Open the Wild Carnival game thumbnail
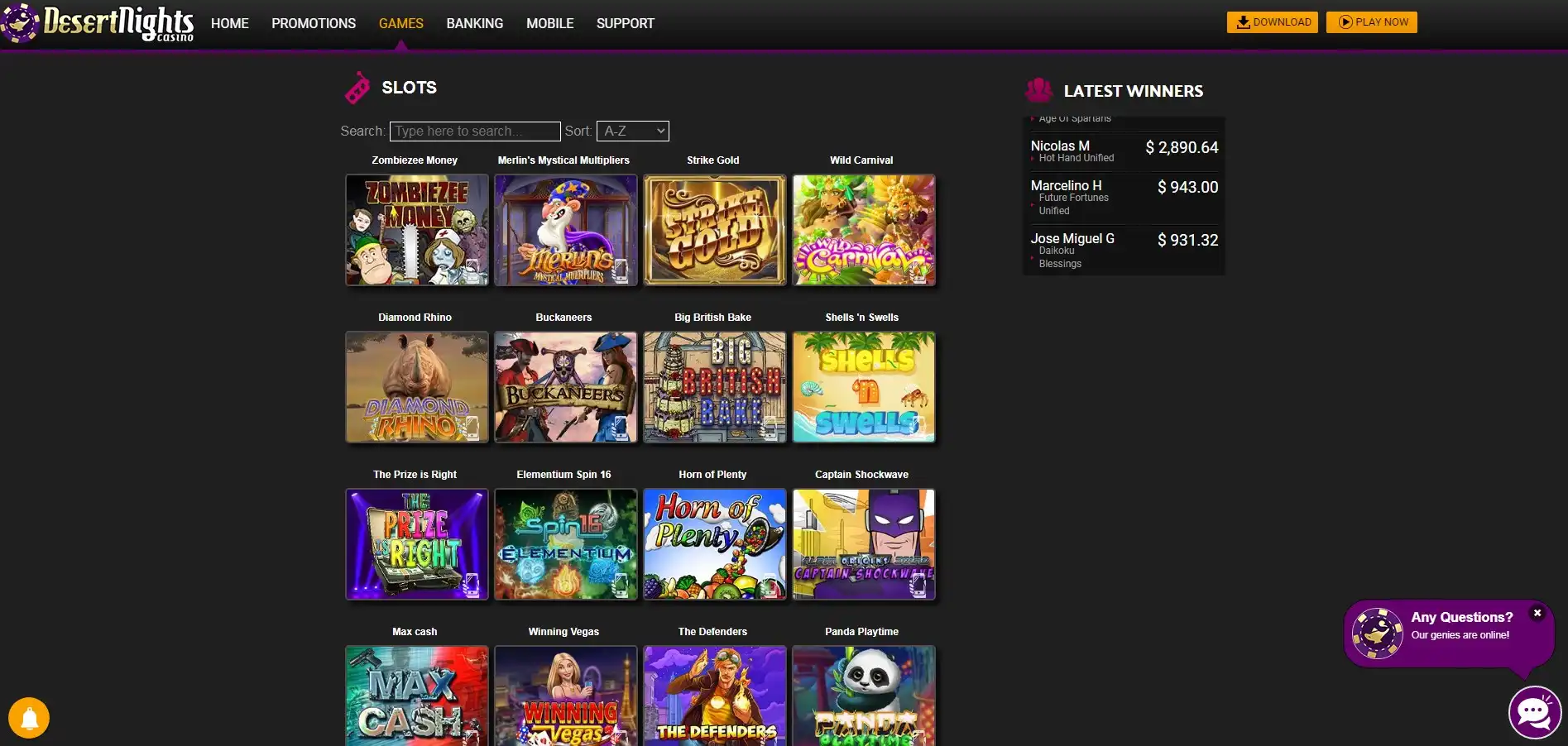 tap(864, 230)
